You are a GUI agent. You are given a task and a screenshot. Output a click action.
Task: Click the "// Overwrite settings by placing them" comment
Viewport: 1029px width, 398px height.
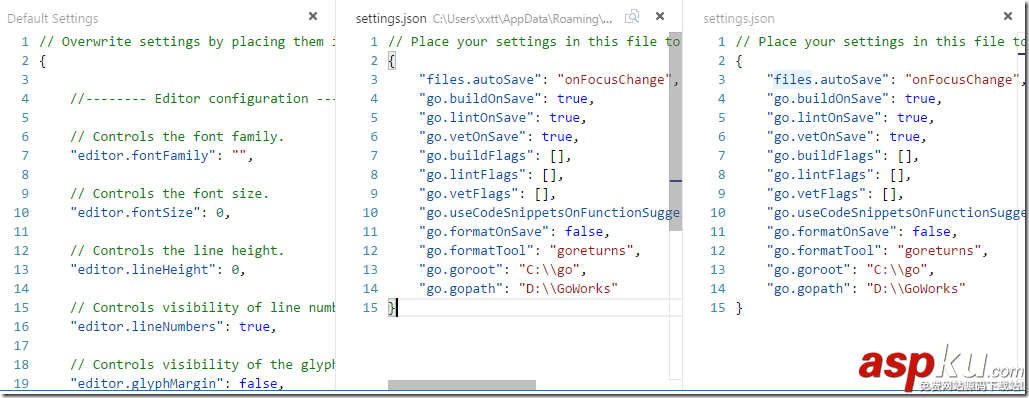point(187,42)
